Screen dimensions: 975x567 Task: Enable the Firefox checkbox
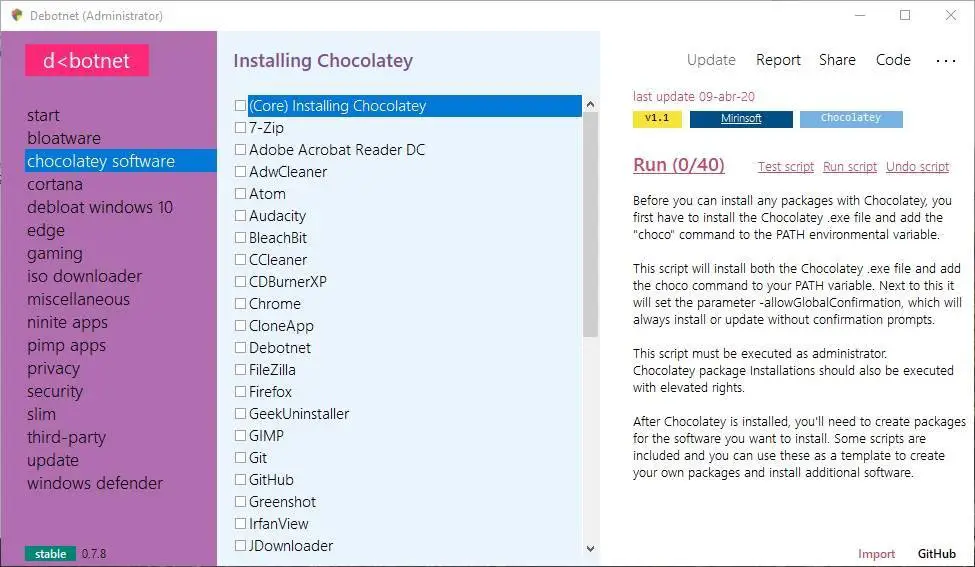click(x=240, y=392)
